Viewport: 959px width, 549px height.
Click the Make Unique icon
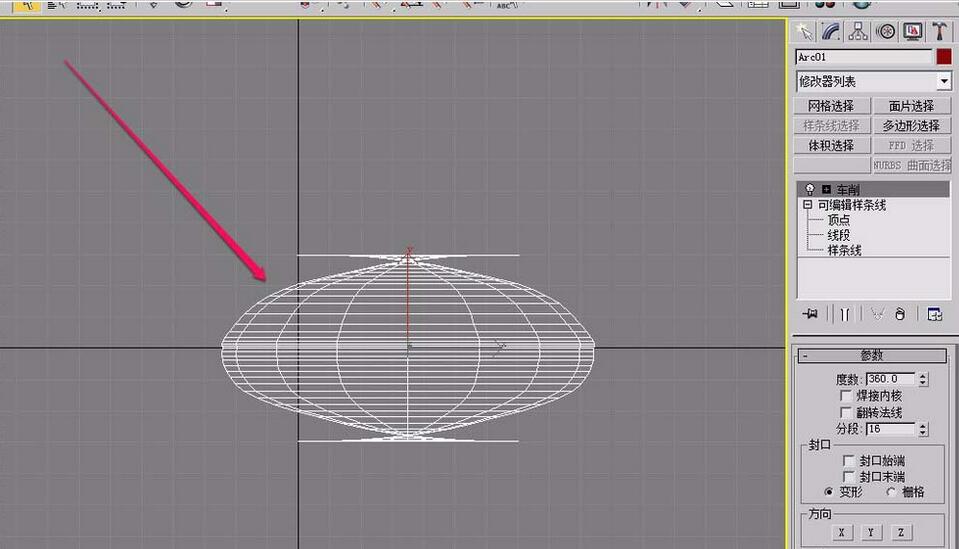click(878, 314)
